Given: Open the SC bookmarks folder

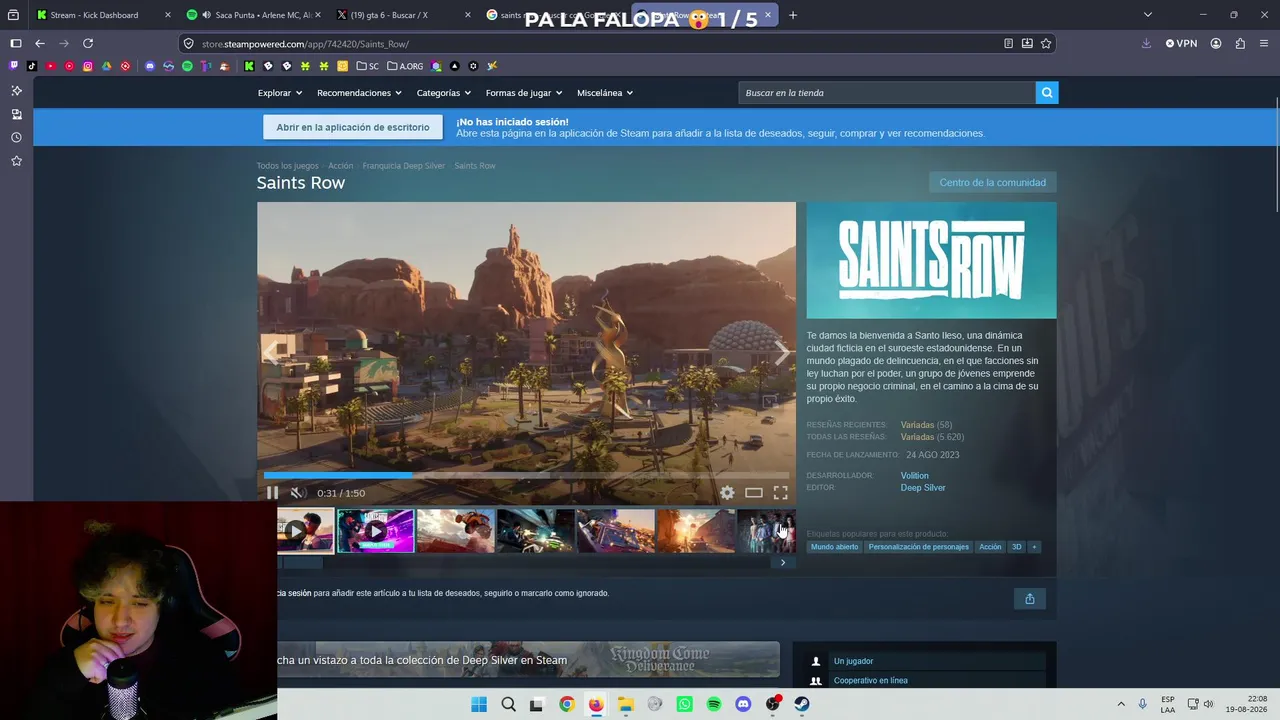Looking at the screenshot, I should coord(368,66).
